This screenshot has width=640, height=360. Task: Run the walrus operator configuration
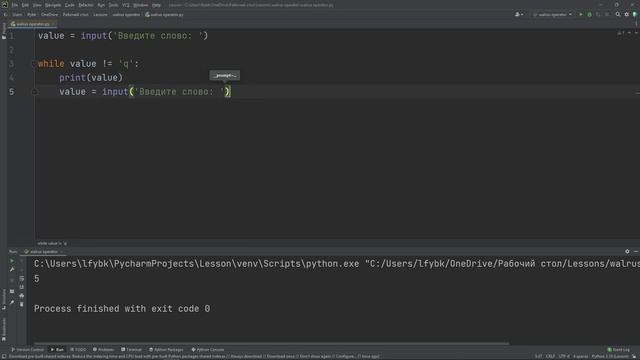pos(581,14)
